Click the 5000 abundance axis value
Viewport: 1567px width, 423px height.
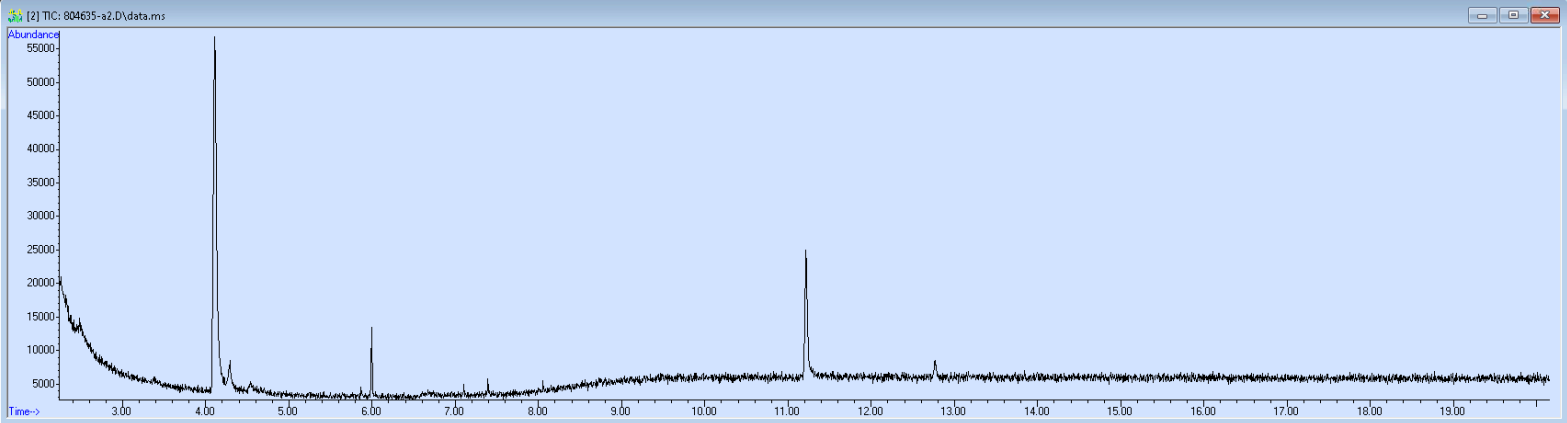click(42, 383)
